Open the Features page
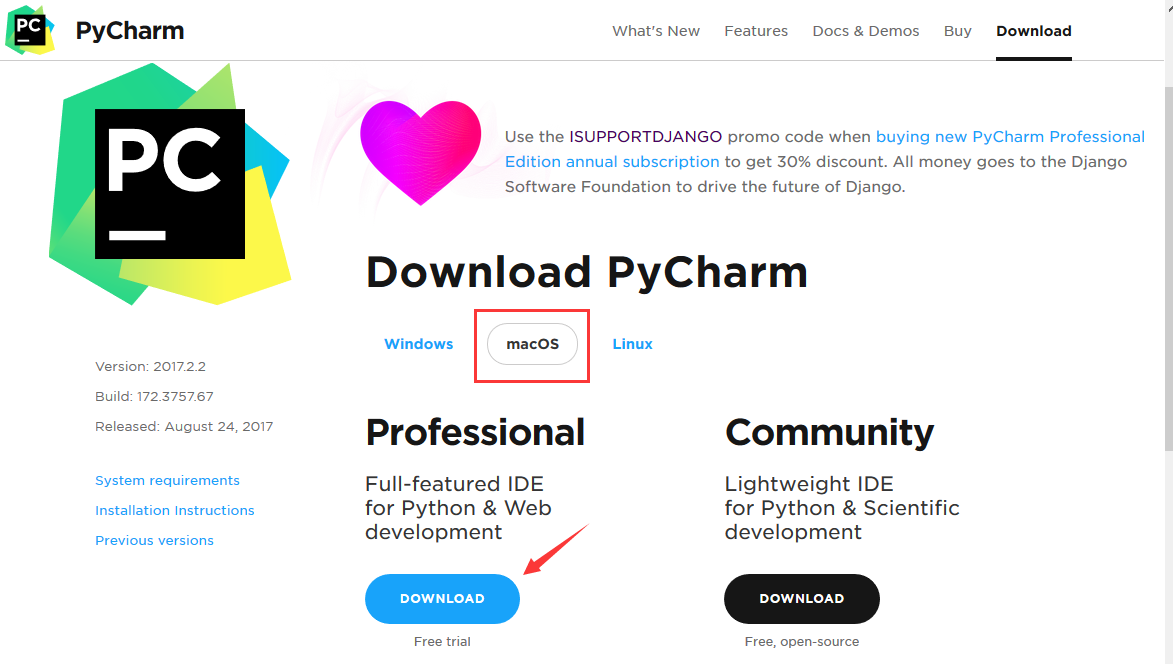 click(x=756, y=31)
